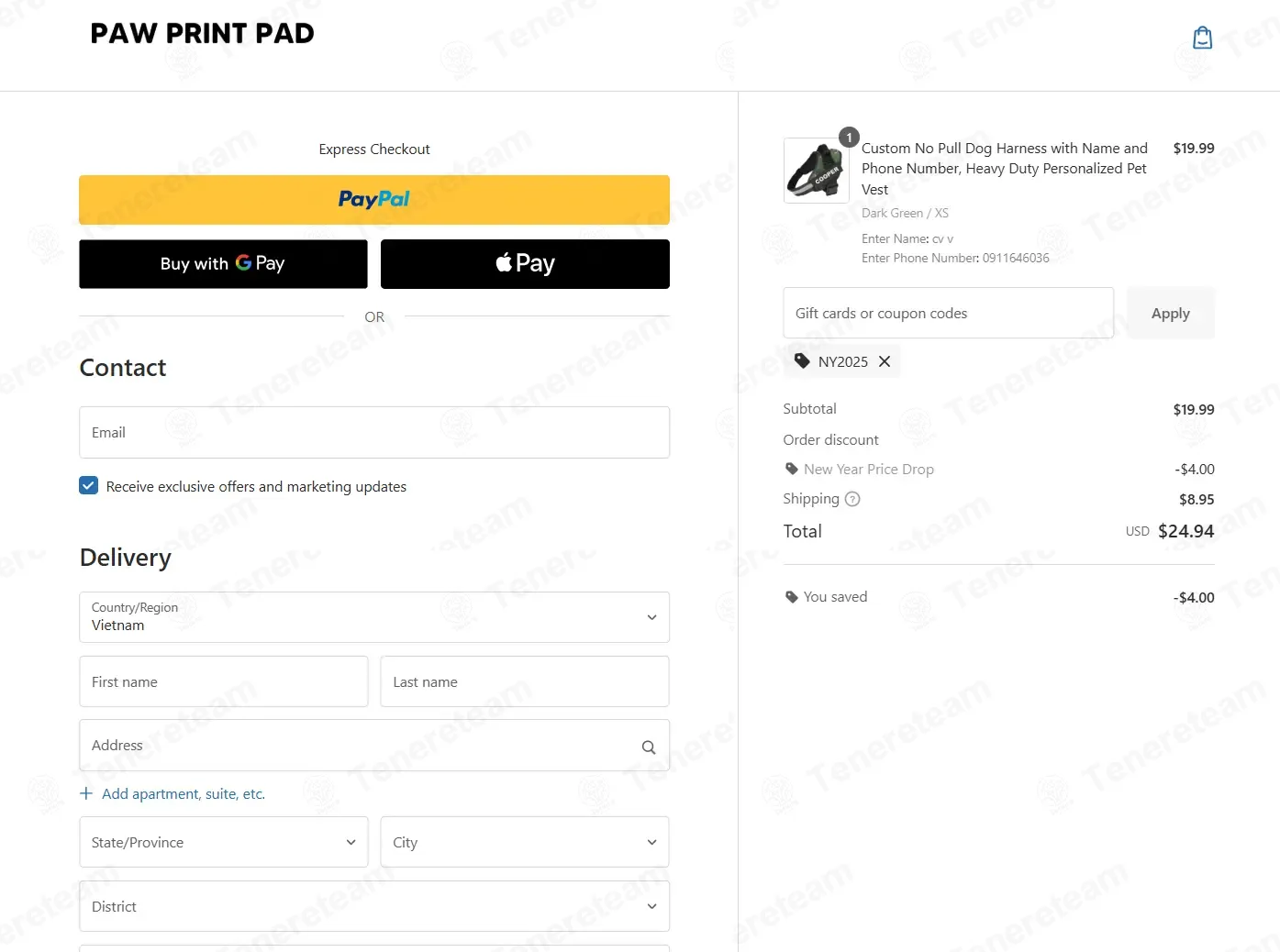Click Add apartment, suite, etc. link
The image size is (1280, 952).
[x=184, y=793]
